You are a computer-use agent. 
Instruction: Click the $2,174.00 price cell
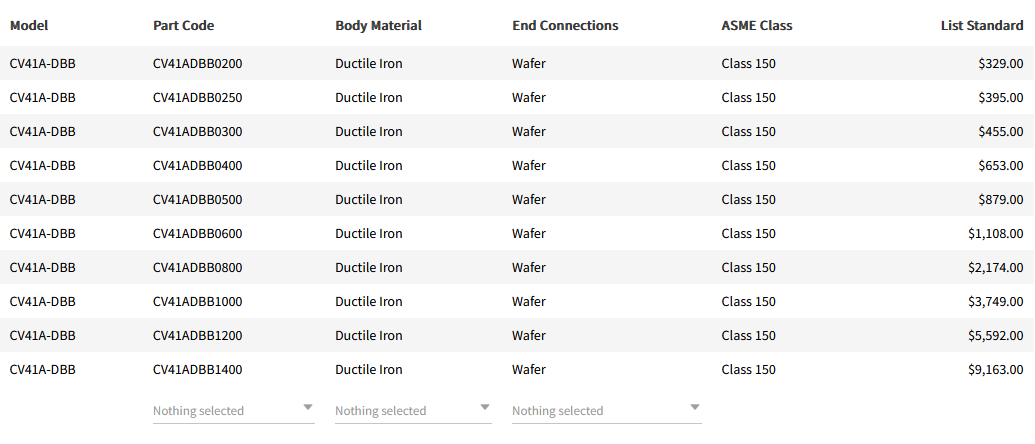[995, 268]
